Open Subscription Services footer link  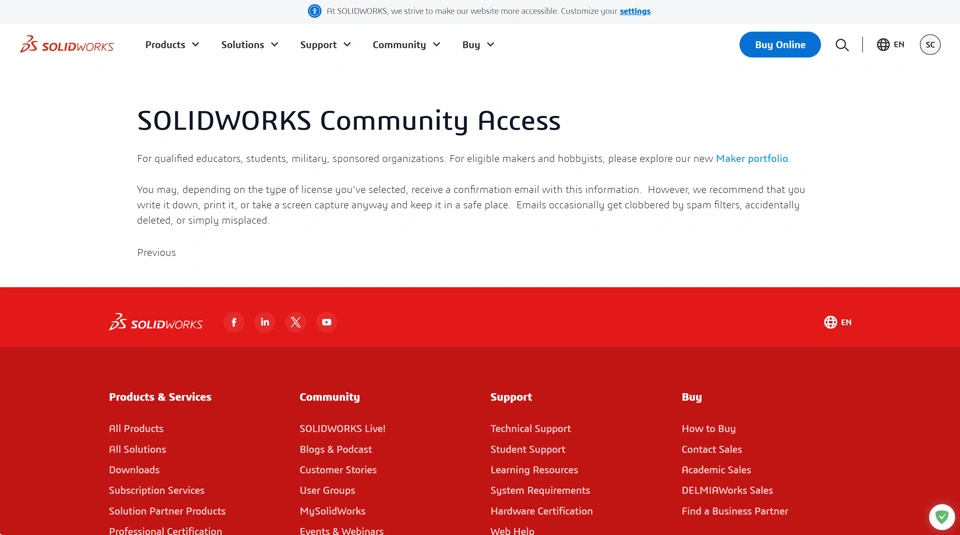tap(157, 490)
